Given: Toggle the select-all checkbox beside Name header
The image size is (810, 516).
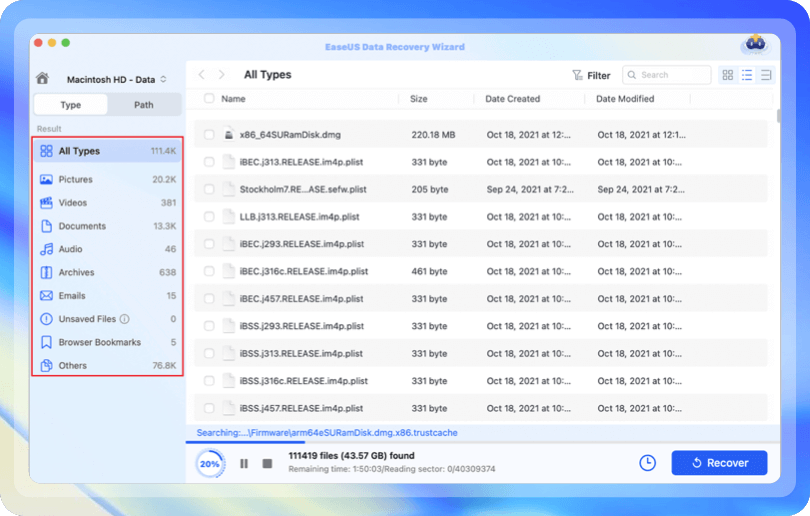Looking at the screenshot, I should (x=209, y=99).
